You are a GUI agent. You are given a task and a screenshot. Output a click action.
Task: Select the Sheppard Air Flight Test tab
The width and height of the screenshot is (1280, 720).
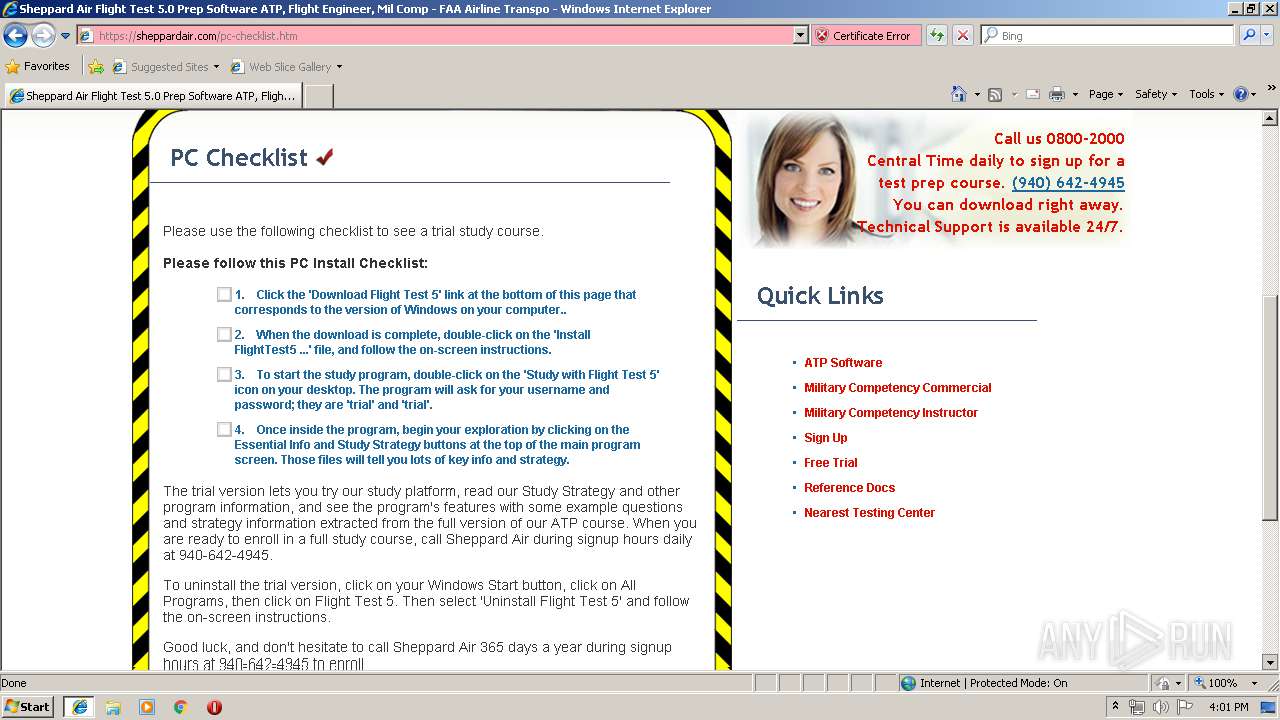click(x=152, y=96)
